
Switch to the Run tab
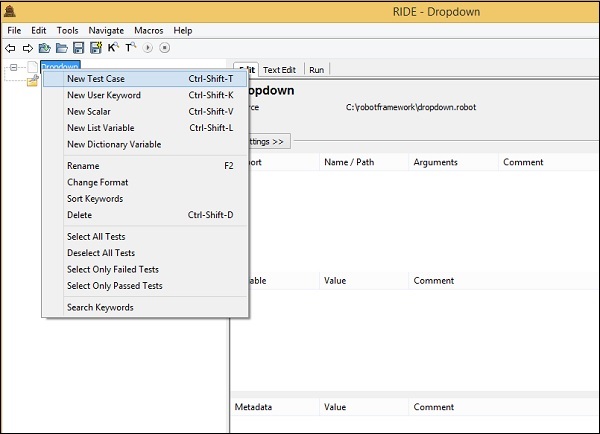(316, 70)
